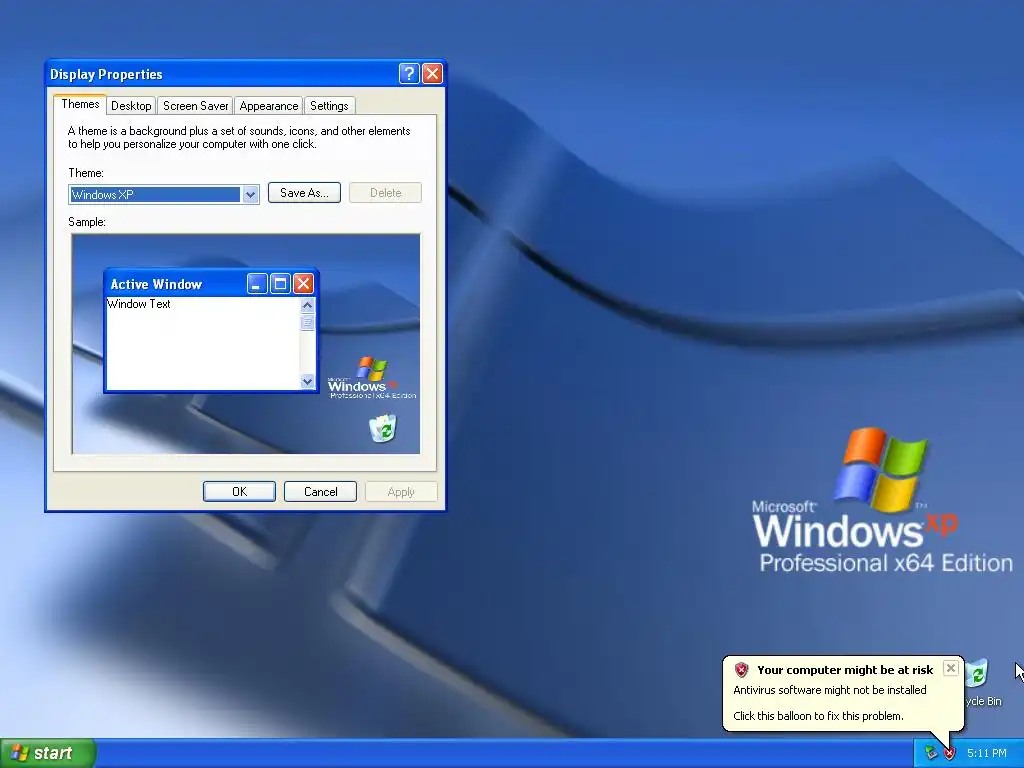1024x768 pixels.
Task: Click the disabled Apply button
Action: 401,492
